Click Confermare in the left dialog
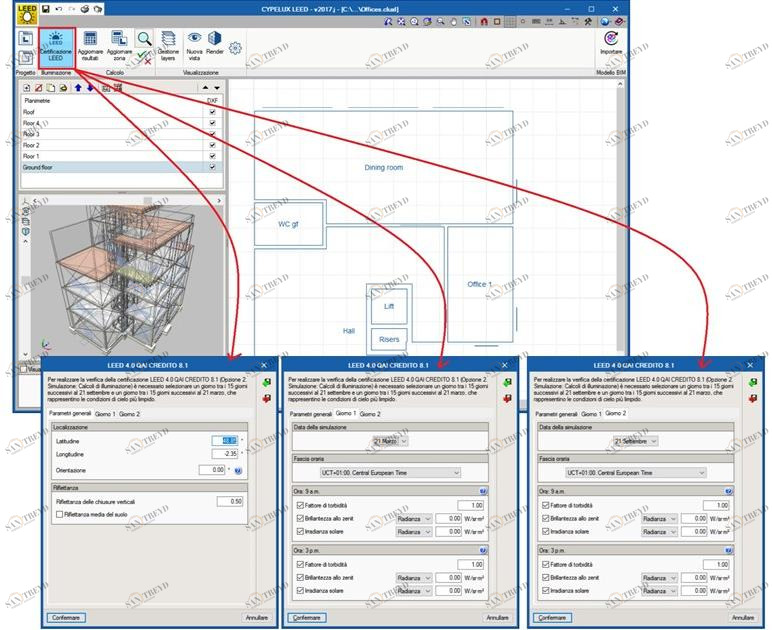Viewport: 772px width, 630px height. 65,618
